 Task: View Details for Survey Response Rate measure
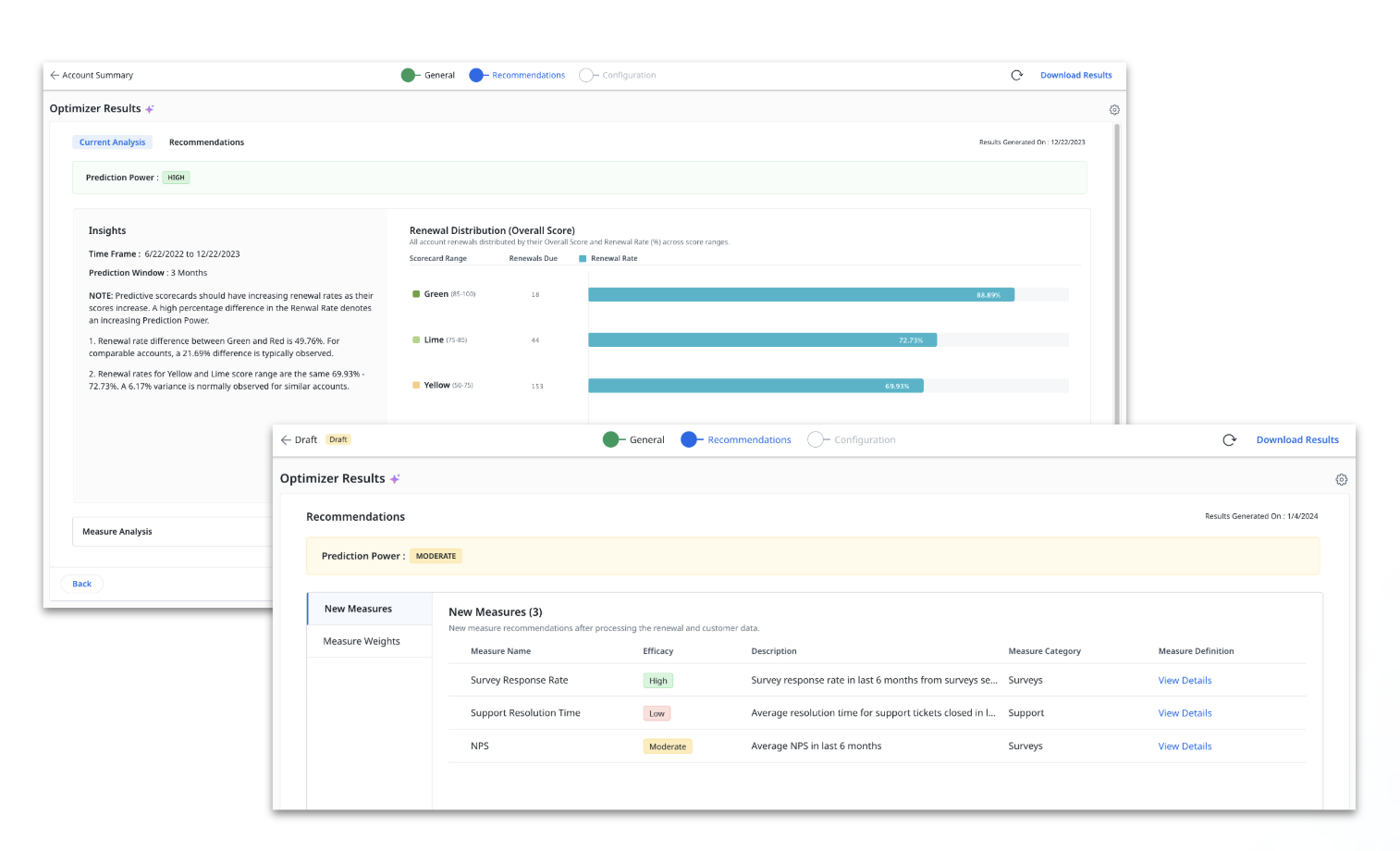[x=1185, y=680]
